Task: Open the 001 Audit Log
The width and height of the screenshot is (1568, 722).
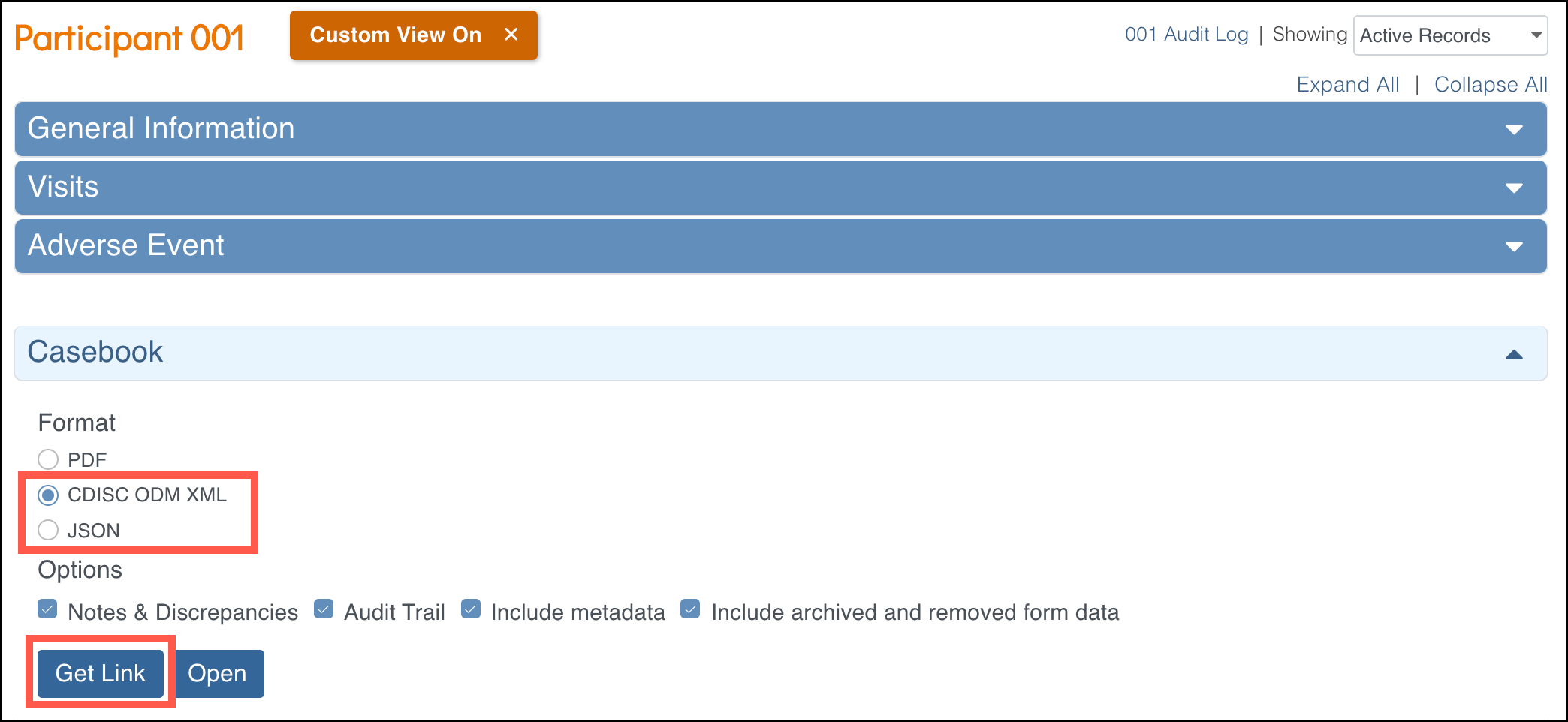Action: (x=1187, y=34)
